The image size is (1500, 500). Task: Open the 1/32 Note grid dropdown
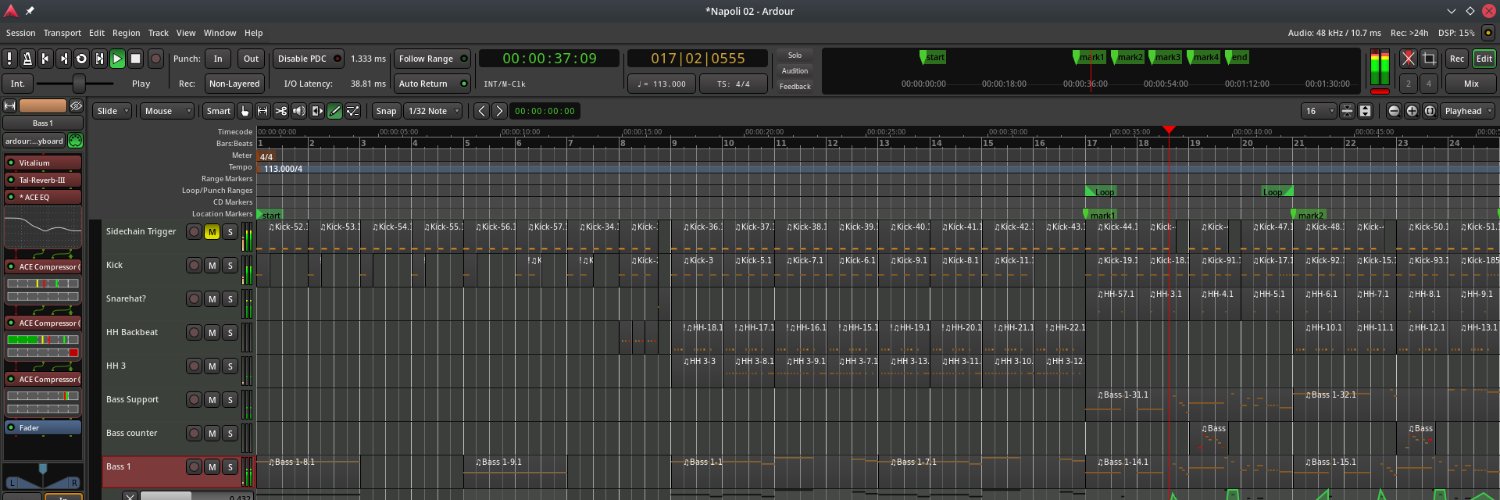pos(433,111)
